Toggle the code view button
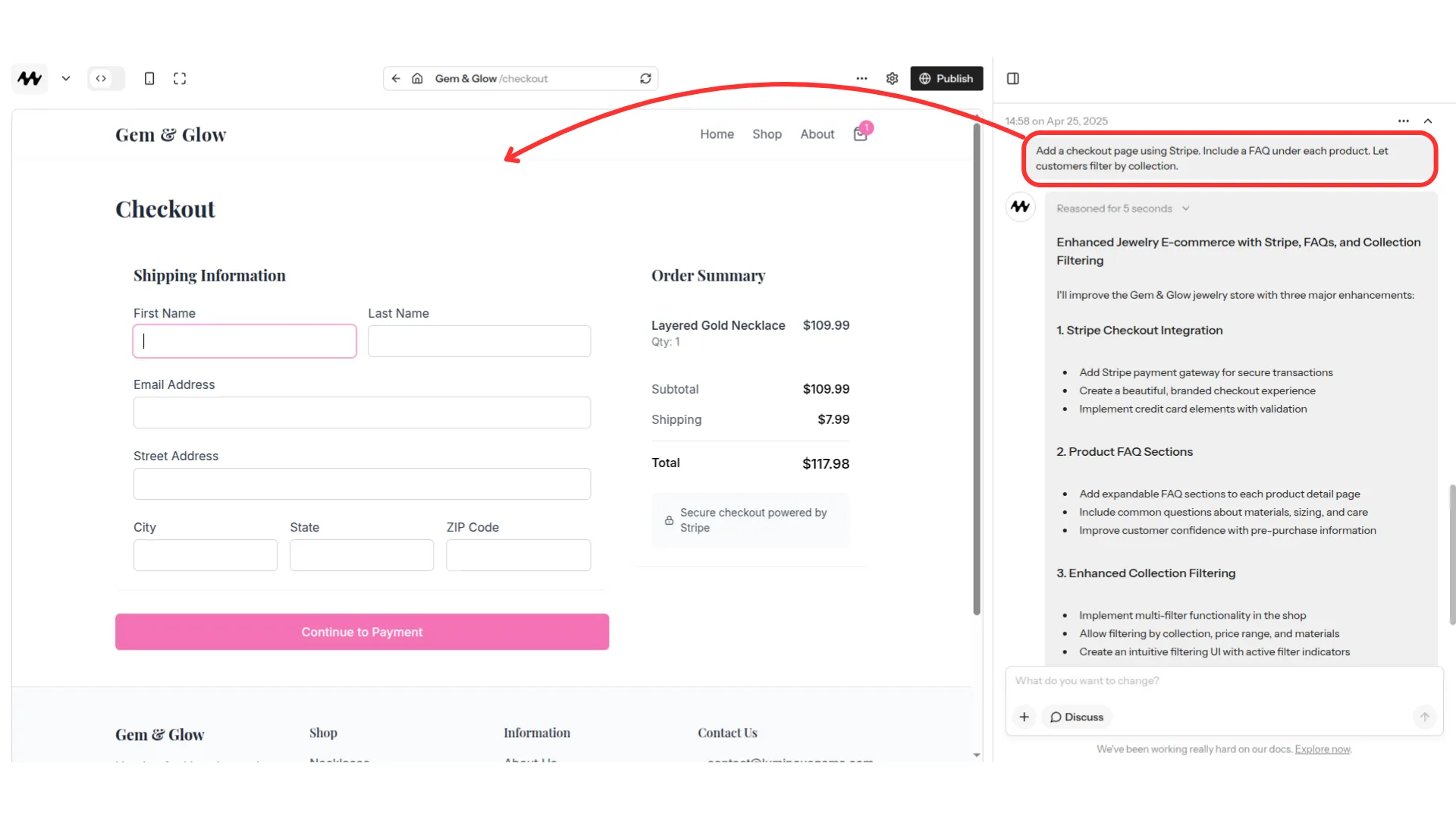The width and height of the screenshot is (1456, 819). pos(102,78)
